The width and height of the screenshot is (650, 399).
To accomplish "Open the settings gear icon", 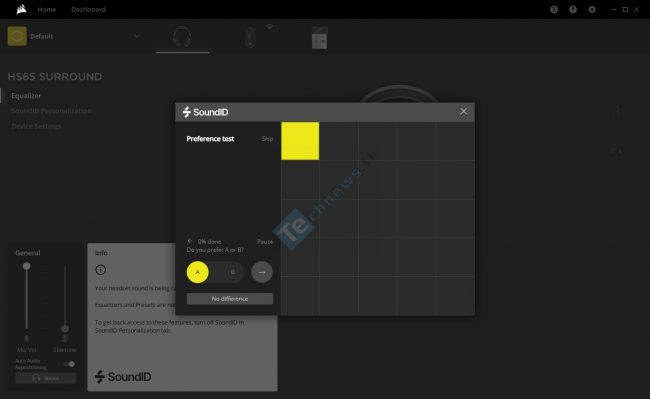I will click(592, 9).
